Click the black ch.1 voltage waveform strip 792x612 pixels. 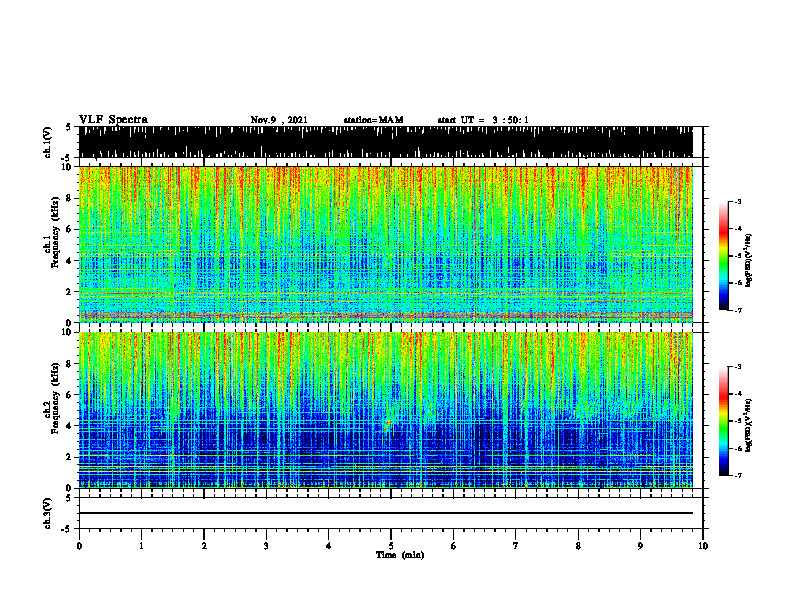(x=385, y=142)
